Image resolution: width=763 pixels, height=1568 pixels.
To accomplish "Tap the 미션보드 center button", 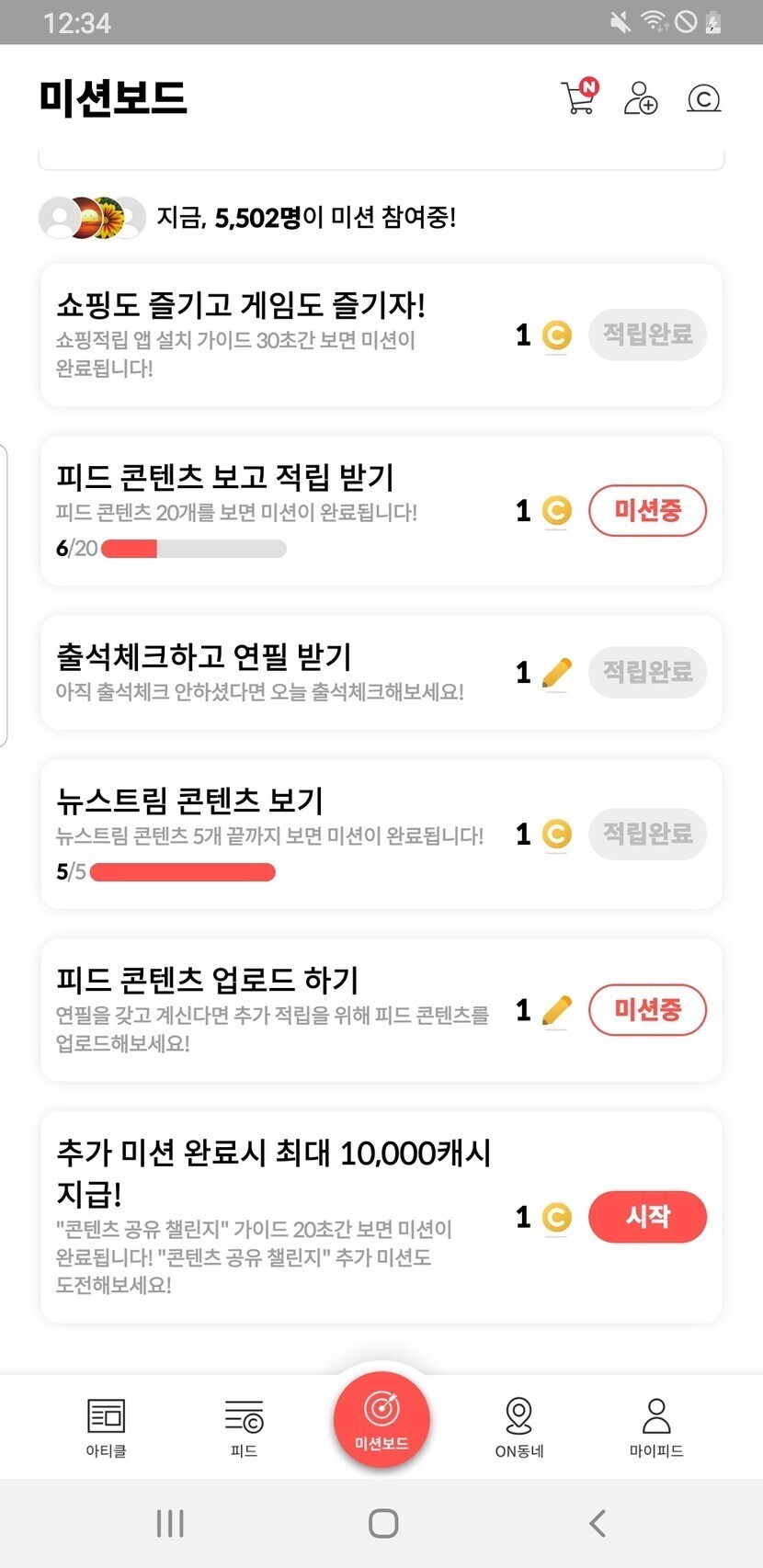I will pos(381,1418).
